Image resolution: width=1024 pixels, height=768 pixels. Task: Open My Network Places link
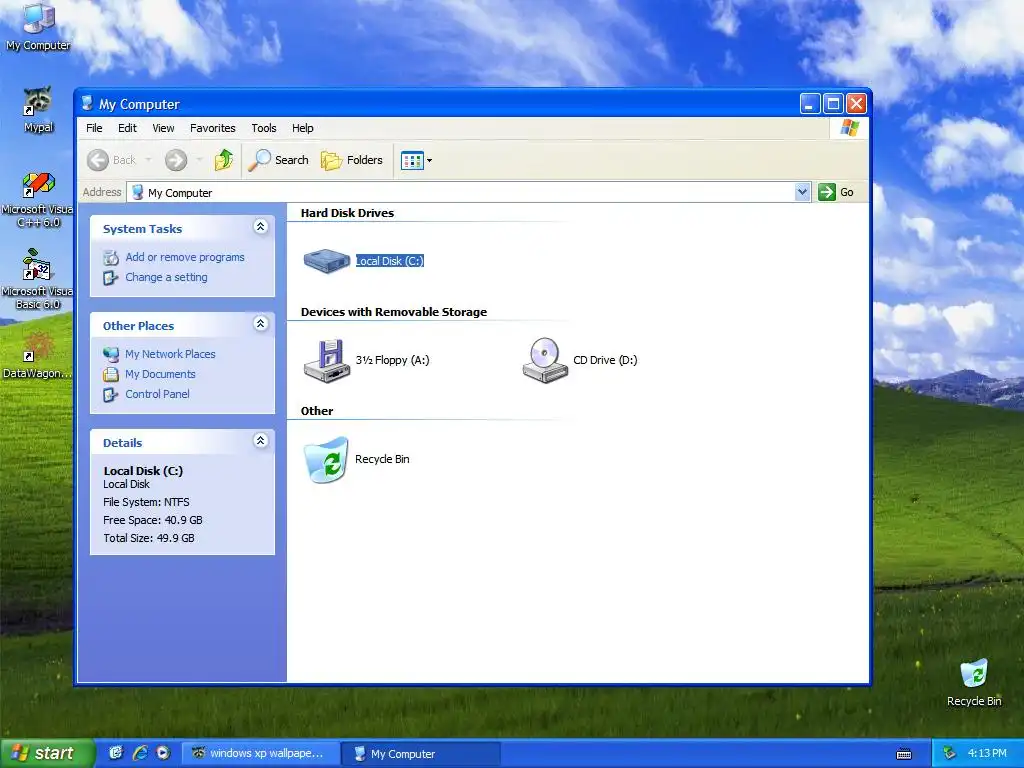coord(170,354)
